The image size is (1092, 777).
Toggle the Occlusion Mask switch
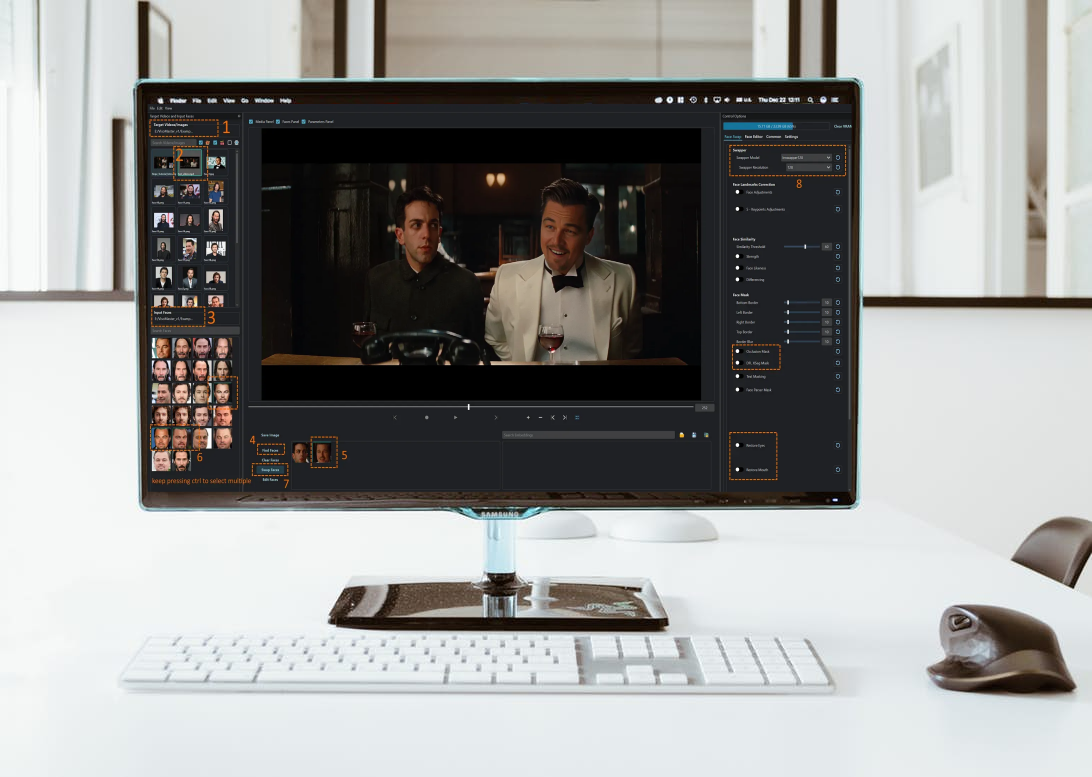coord(738,352)
